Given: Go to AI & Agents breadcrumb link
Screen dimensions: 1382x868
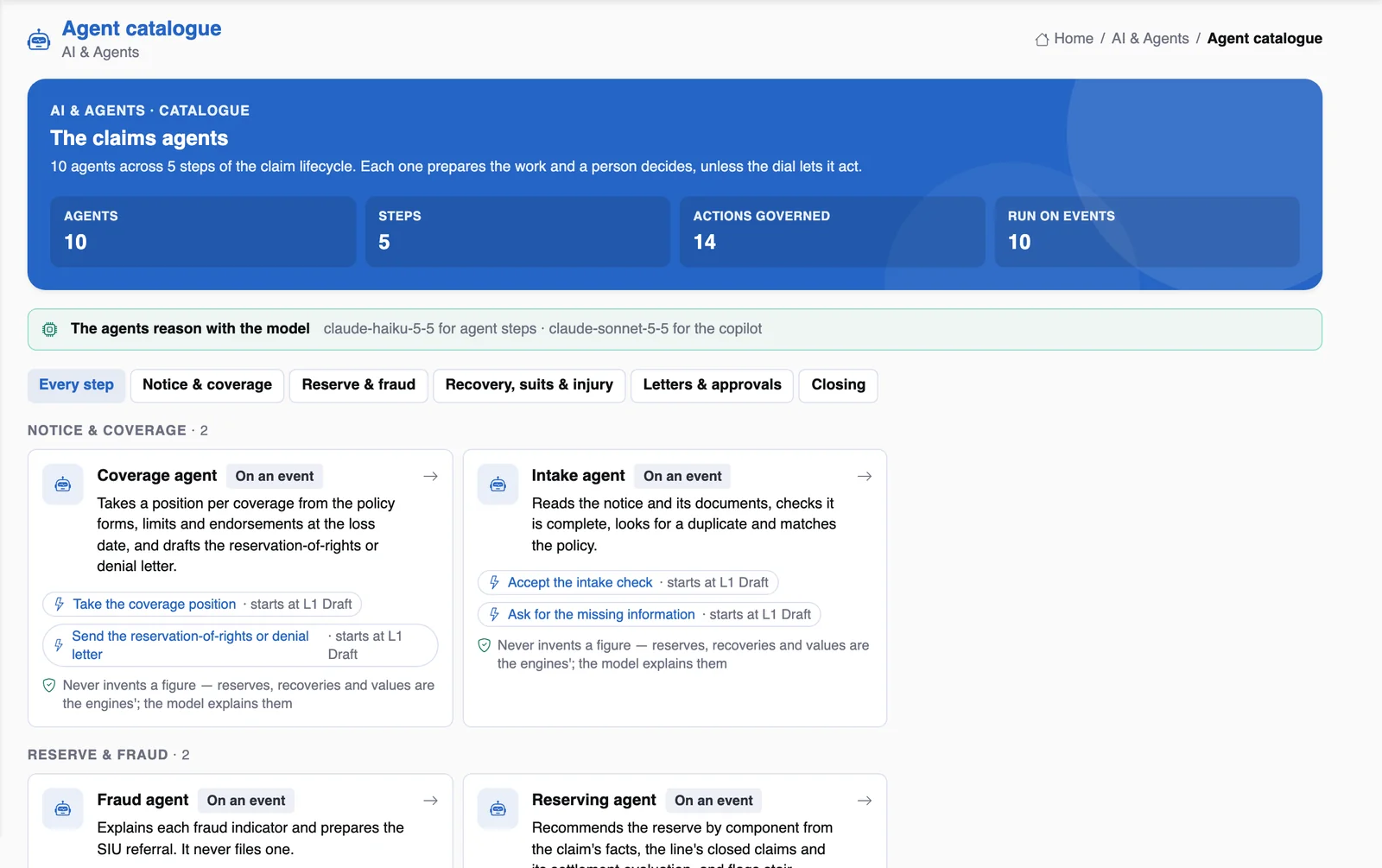Looking at the screenshot, I should [1150, 39].
